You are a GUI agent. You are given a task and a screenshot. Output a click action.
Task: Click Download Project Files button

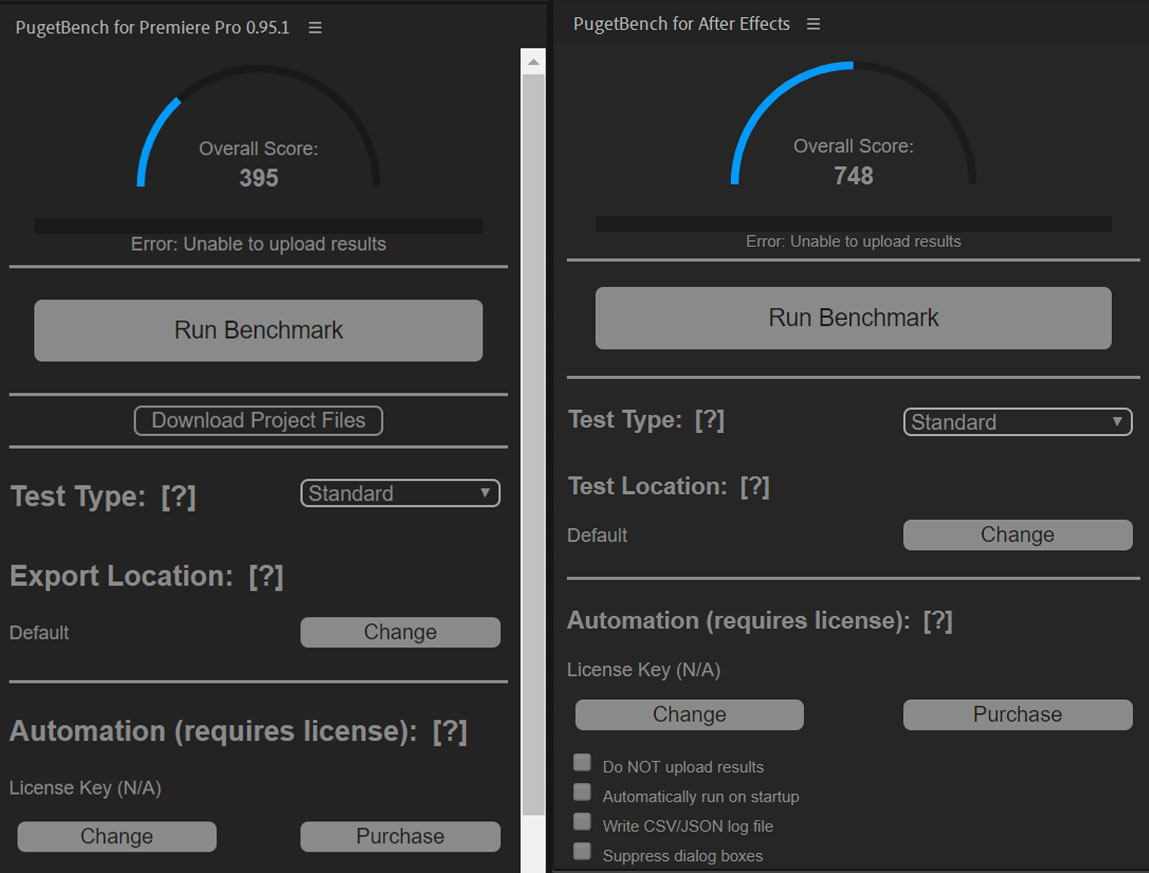[259, 421]
